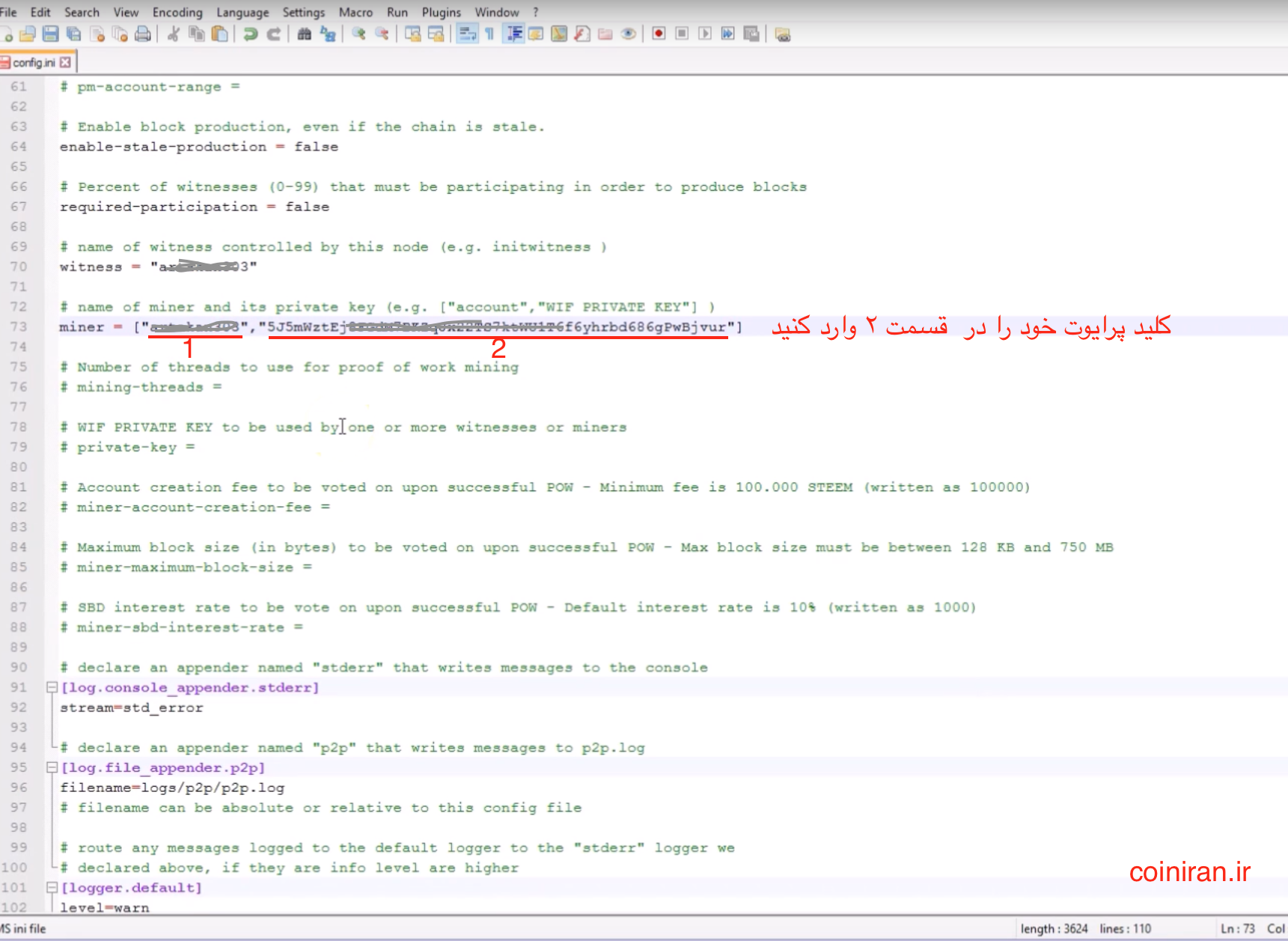Run macro multiple times icon
This screenshot has width=1288, height=941.
(728, 34)
